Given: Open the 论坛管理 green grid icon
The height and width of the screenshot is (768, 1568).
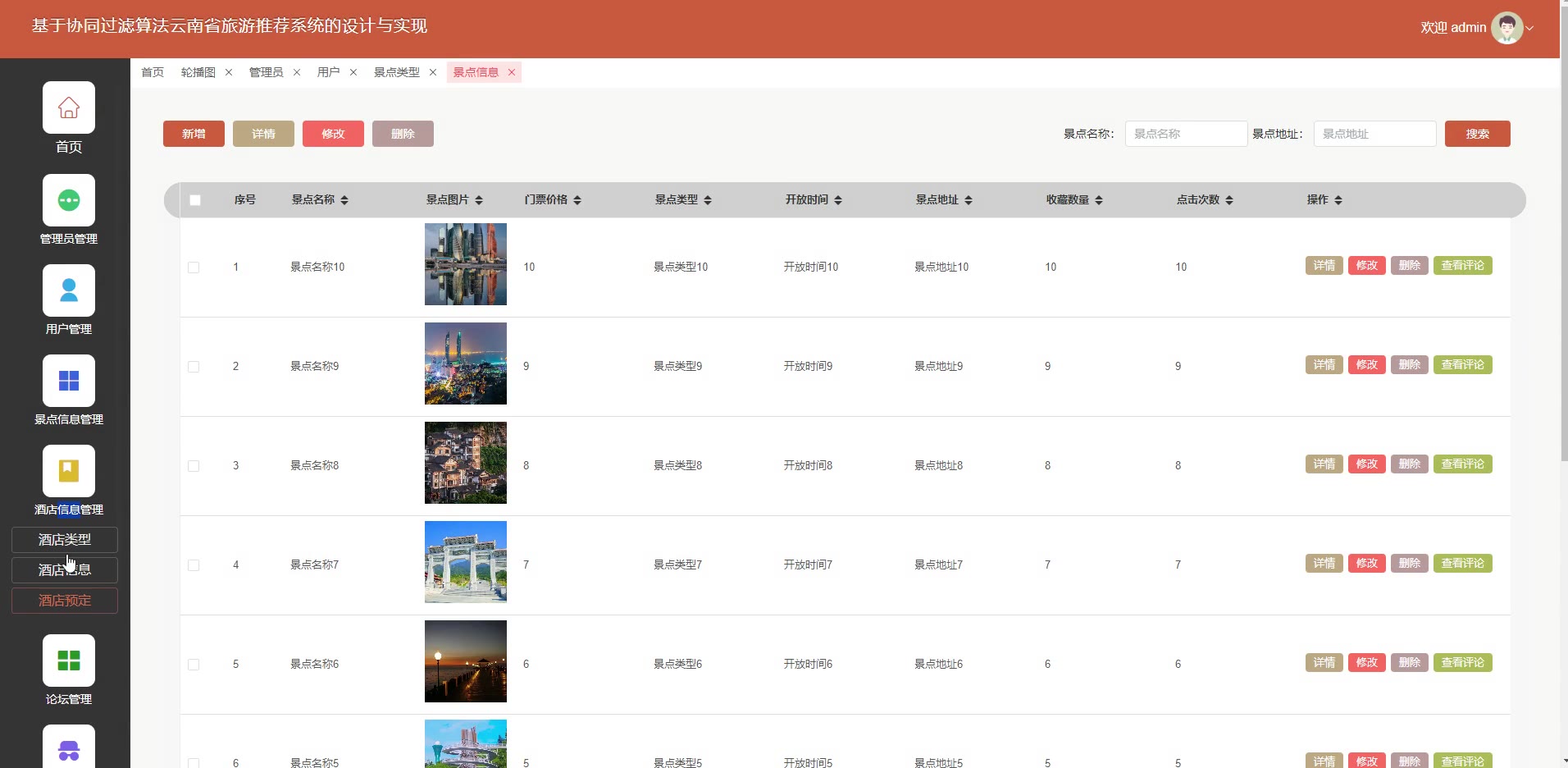Looking at the screenshot, I should tap(69, 661).
